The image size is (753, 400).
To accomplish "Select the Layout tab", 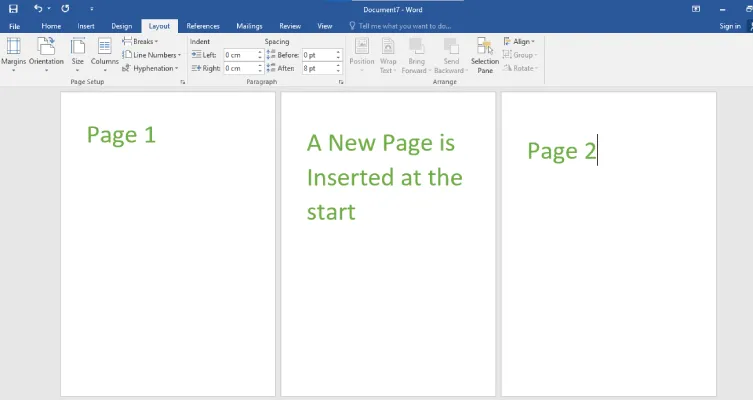I will coord(159,26).
